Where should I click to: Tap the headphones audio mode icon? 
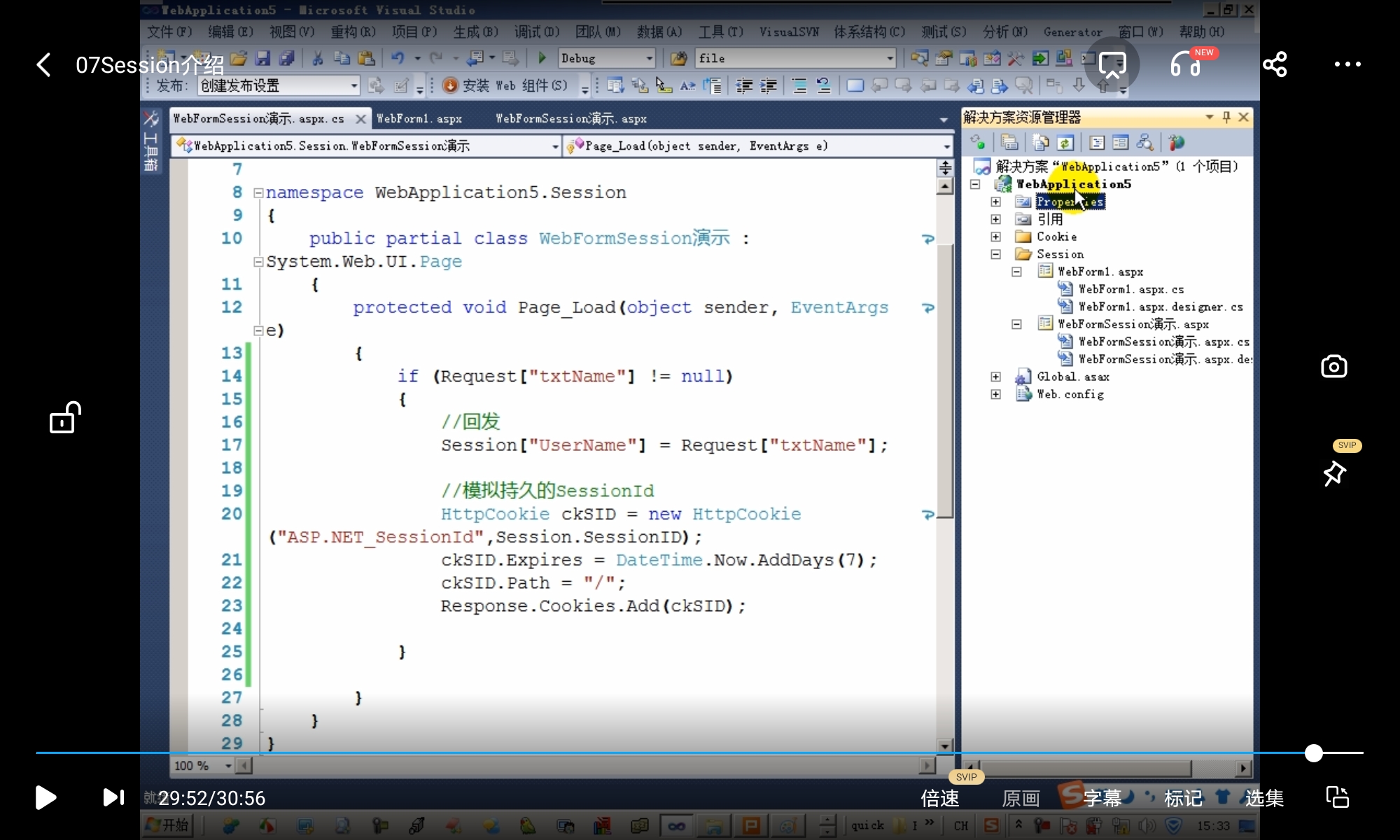[1186, 64]
